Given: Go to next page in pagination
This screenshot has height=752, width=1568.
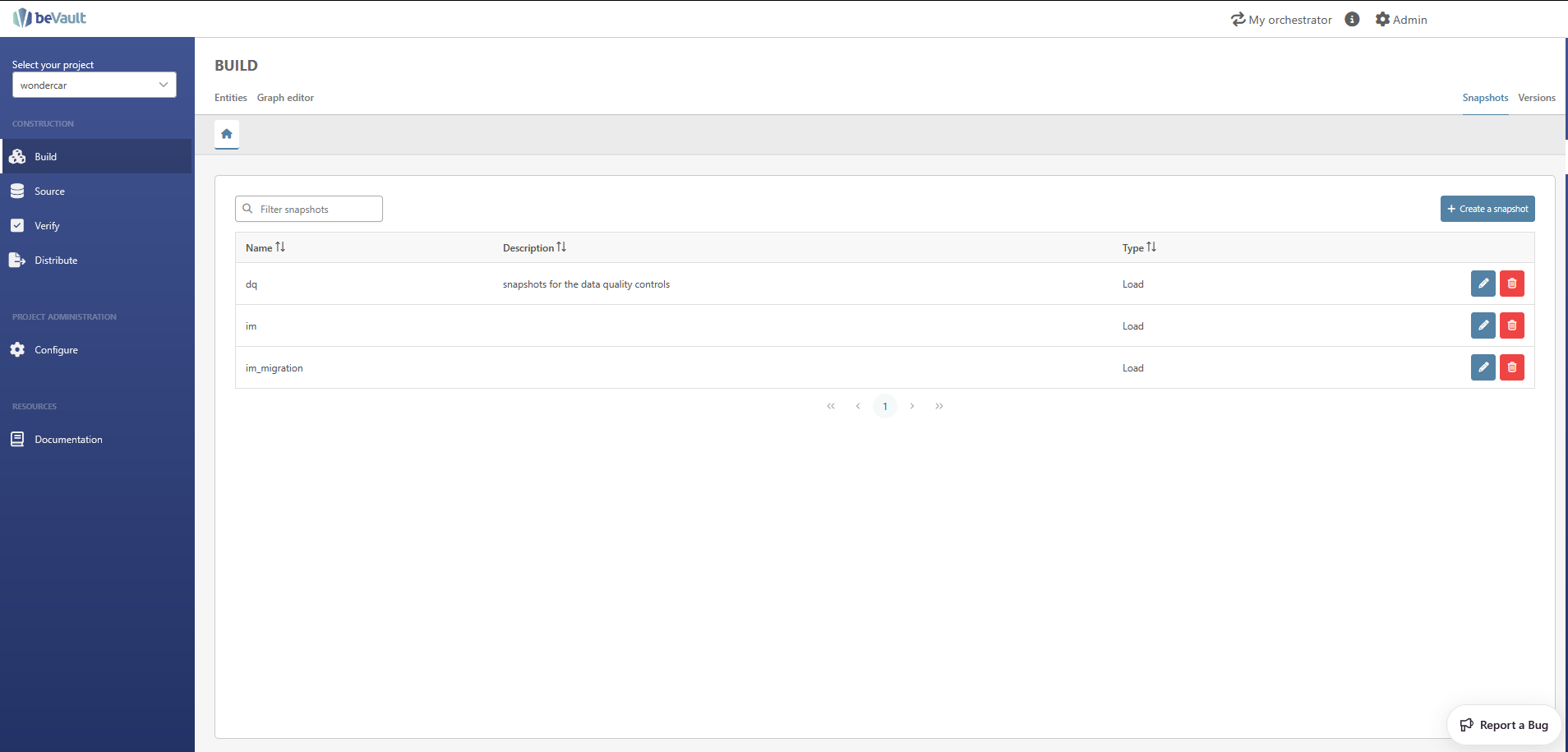Looking at the screenshot, I should pyautogui.click(x=912, y=406).
